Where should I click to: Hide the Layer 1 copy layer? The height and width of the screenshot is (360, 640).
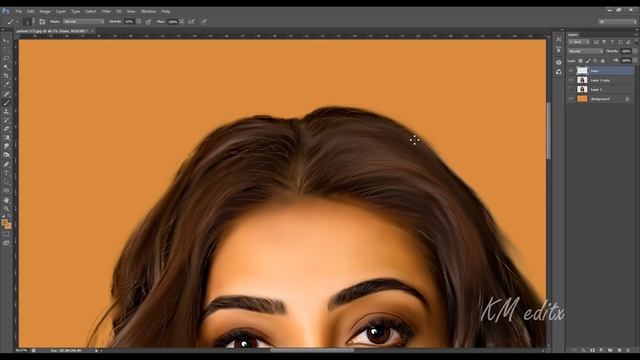(x=571, y=80)
